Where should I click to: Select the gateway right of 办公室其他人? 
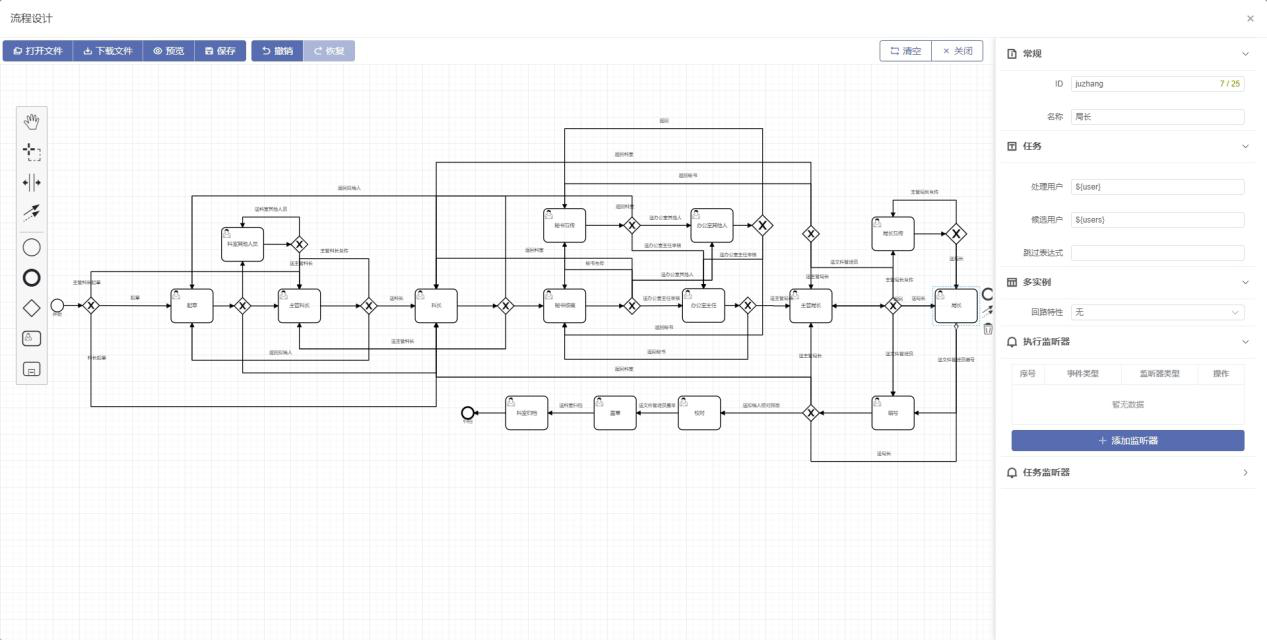pyautogui.click(x=763, y=225)
